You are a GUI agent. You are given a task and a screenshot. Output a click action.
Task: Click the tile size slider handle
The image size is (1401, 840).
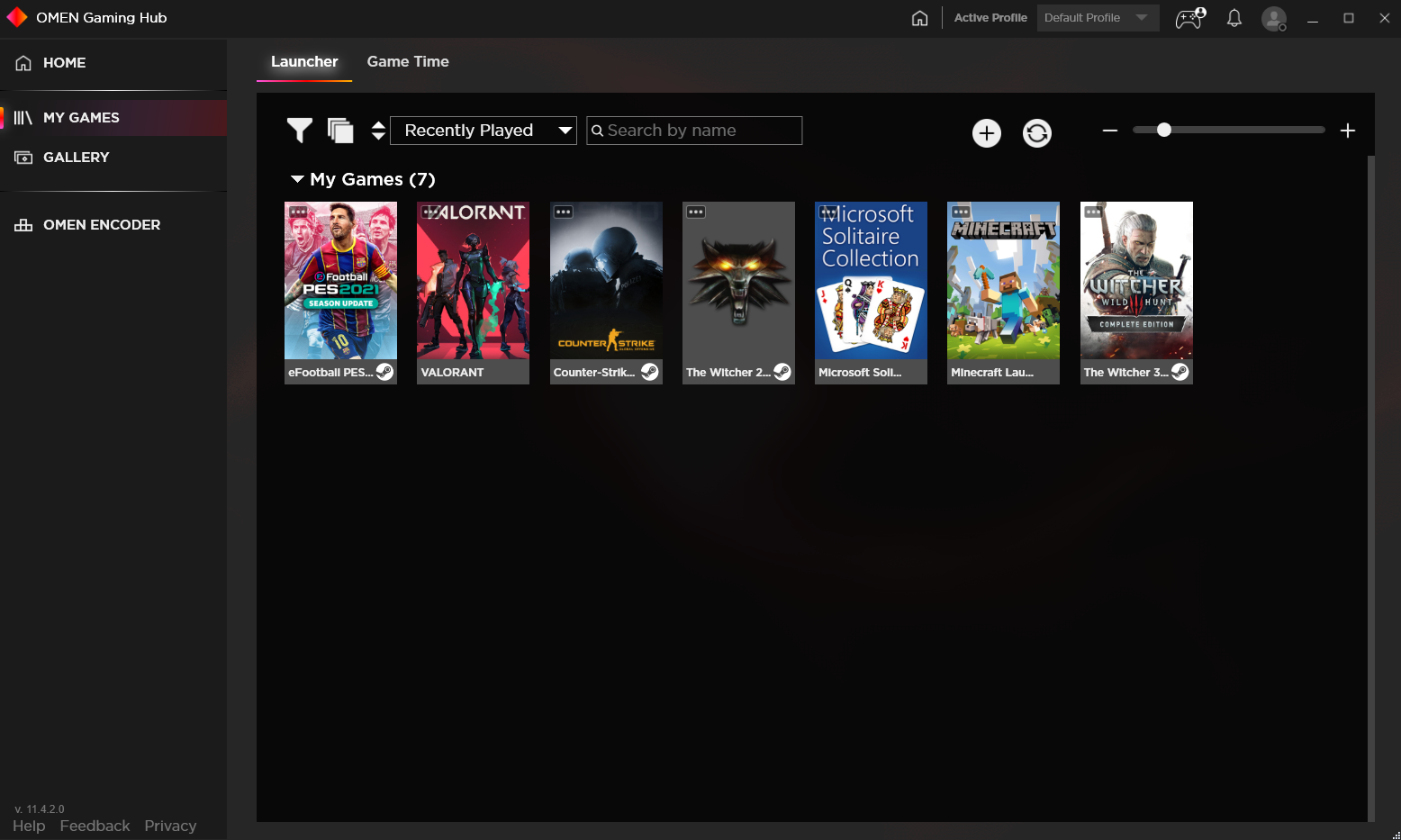1164,130
